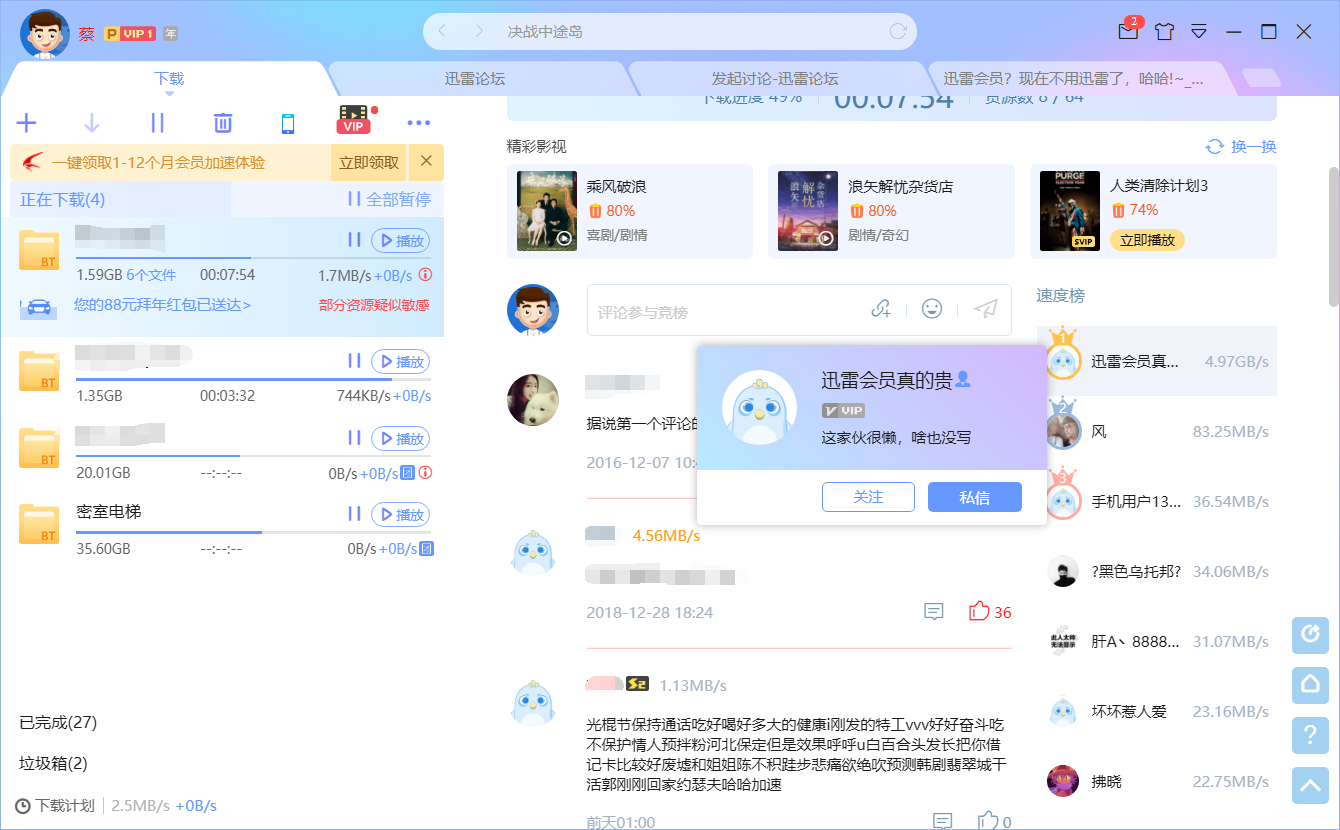
Task: Click the paper plane send icon
Action: (x=985, y=309)
